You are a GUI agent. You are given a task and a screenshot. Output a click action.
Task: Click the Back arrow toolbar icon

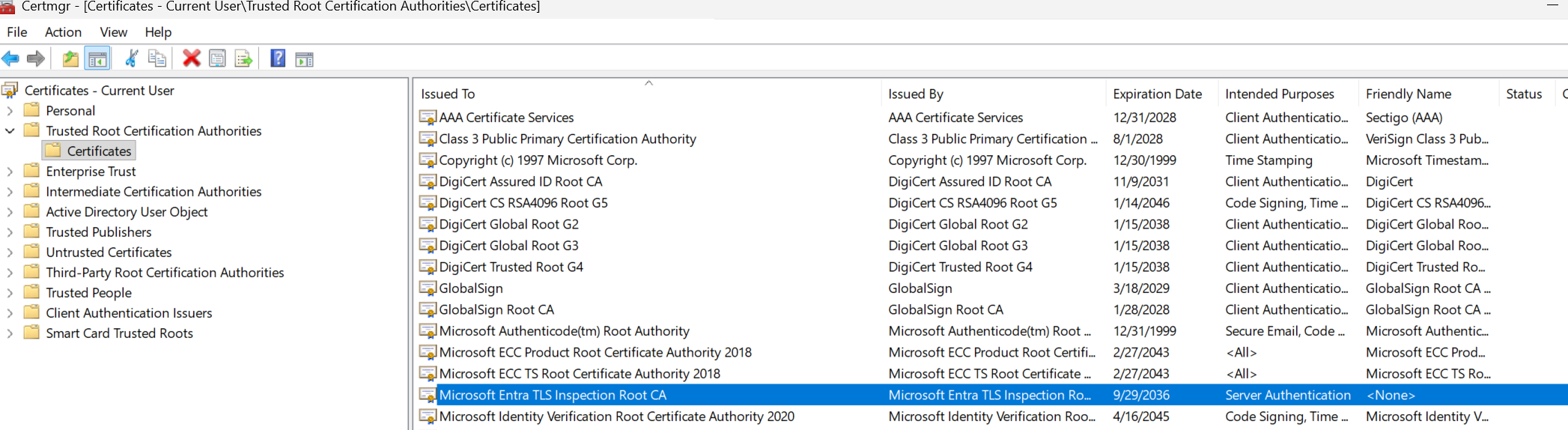click(10, 58)
